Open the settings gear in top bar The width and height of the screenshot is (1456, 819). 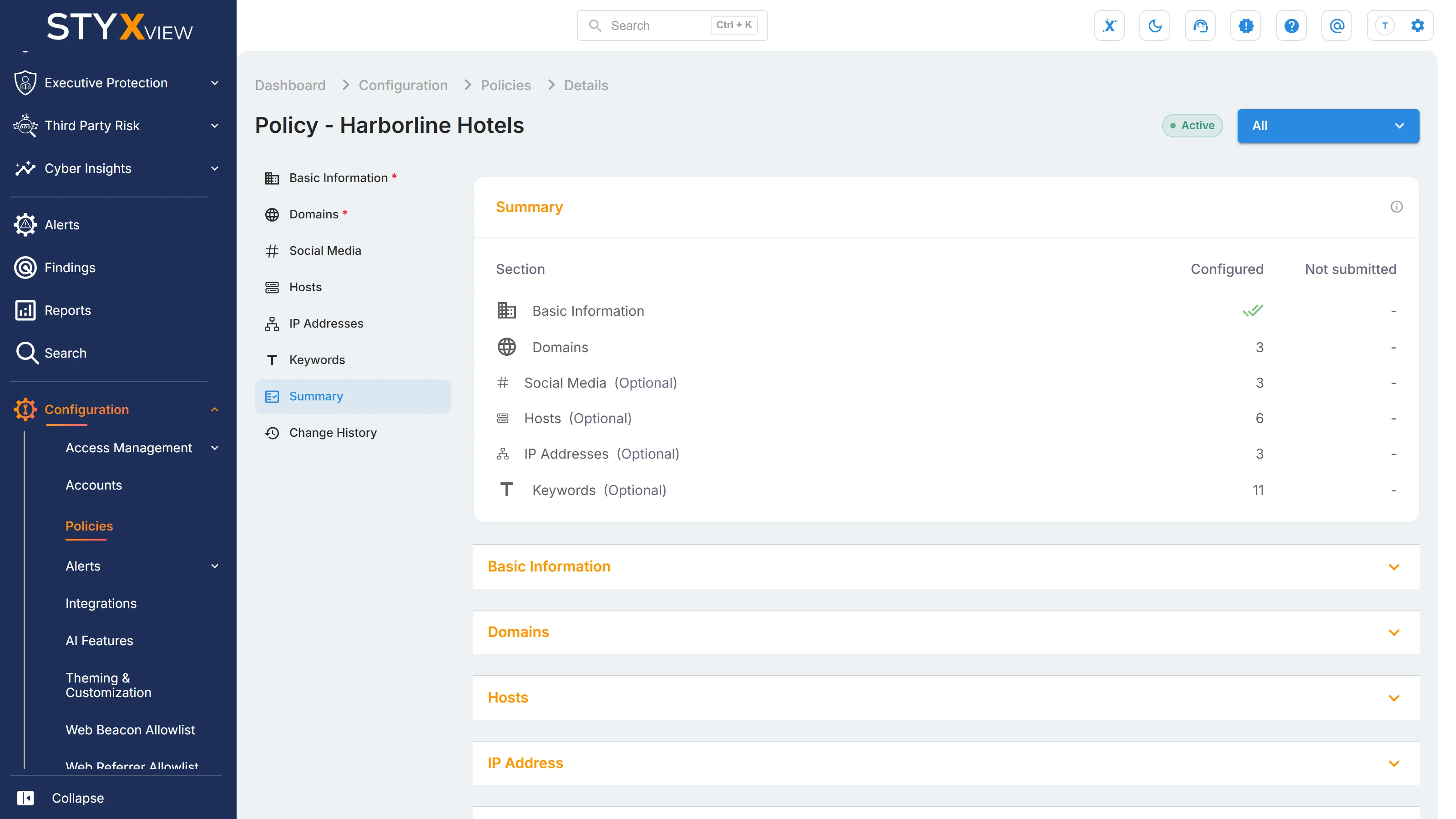pyautogui.click(x=1418, y=25)
